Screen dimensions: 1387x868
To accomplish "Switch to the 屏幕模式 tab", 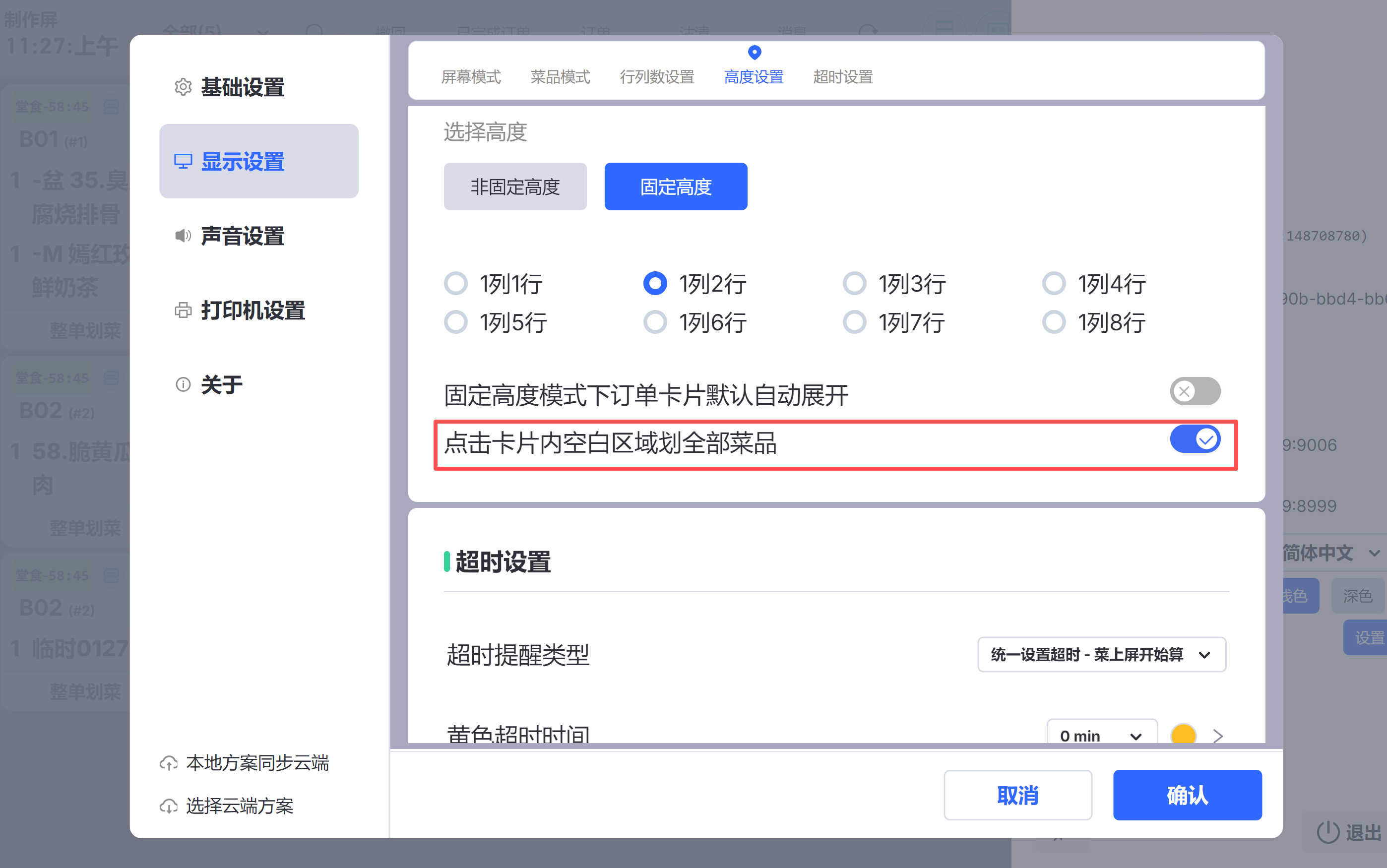I will point(471,77).
